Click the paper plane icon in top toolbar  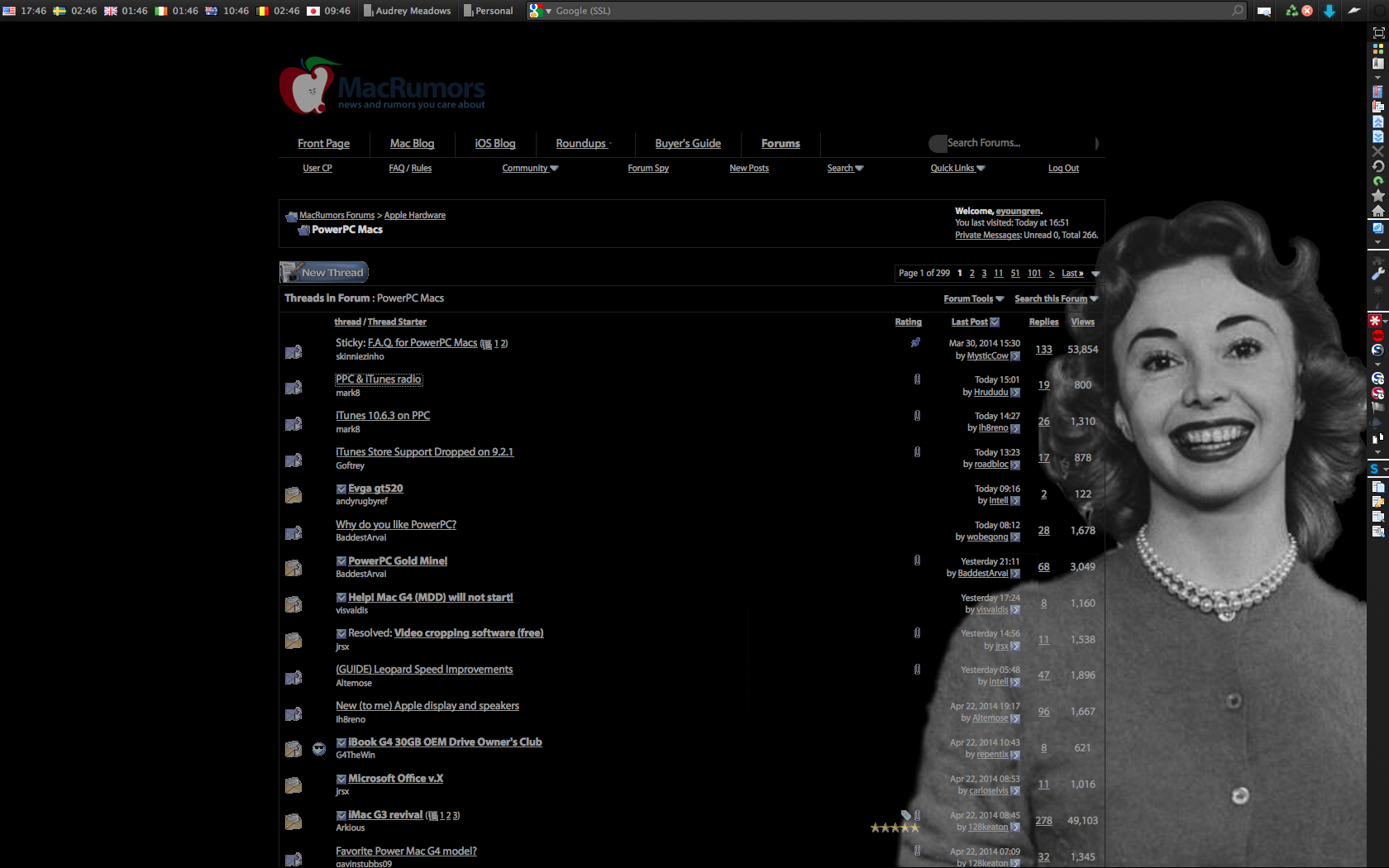click(1354, 11)
